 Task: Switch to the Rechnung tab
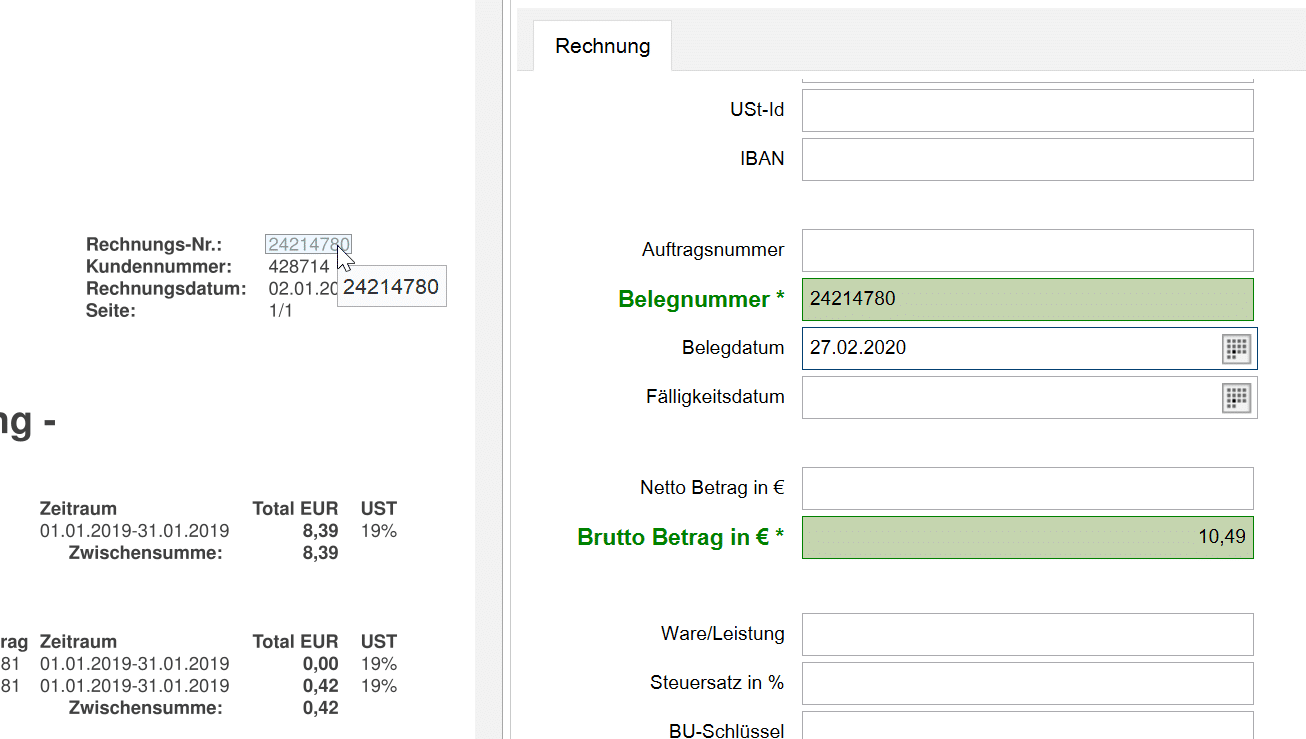(x=602, y=46)
